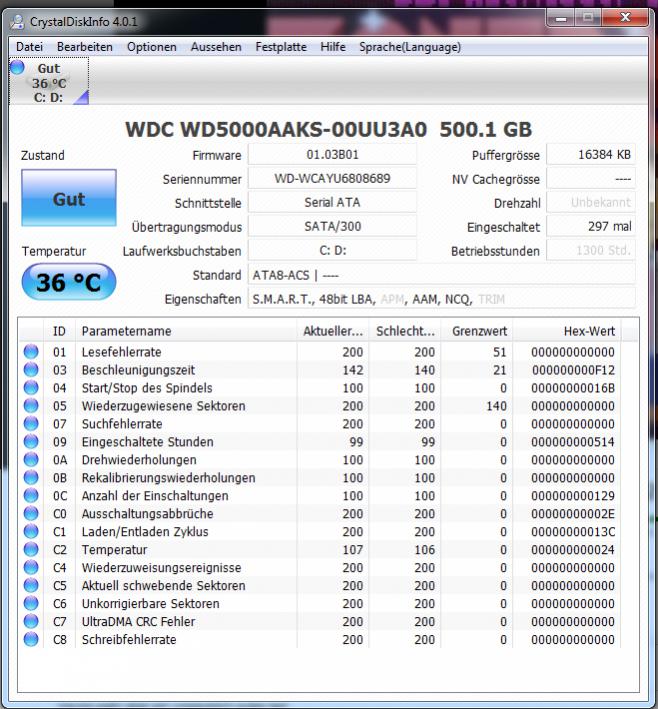This screenshot has height=709, width=658.
Task: Click the Grenzwert column header
Action: click(x=477, y=331)
